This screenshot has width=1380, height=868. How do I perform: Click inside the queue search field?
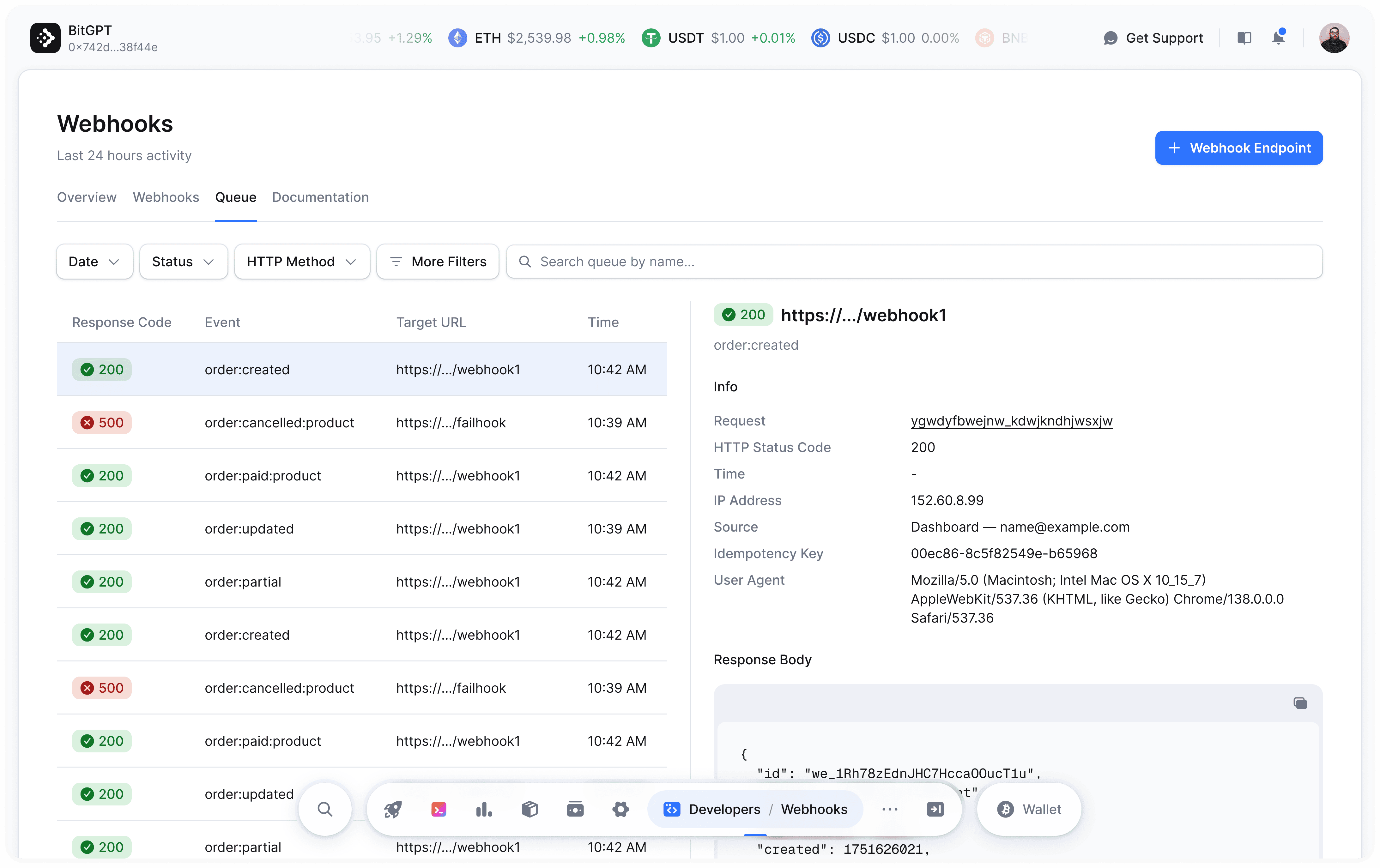click(x=802, y=261)
